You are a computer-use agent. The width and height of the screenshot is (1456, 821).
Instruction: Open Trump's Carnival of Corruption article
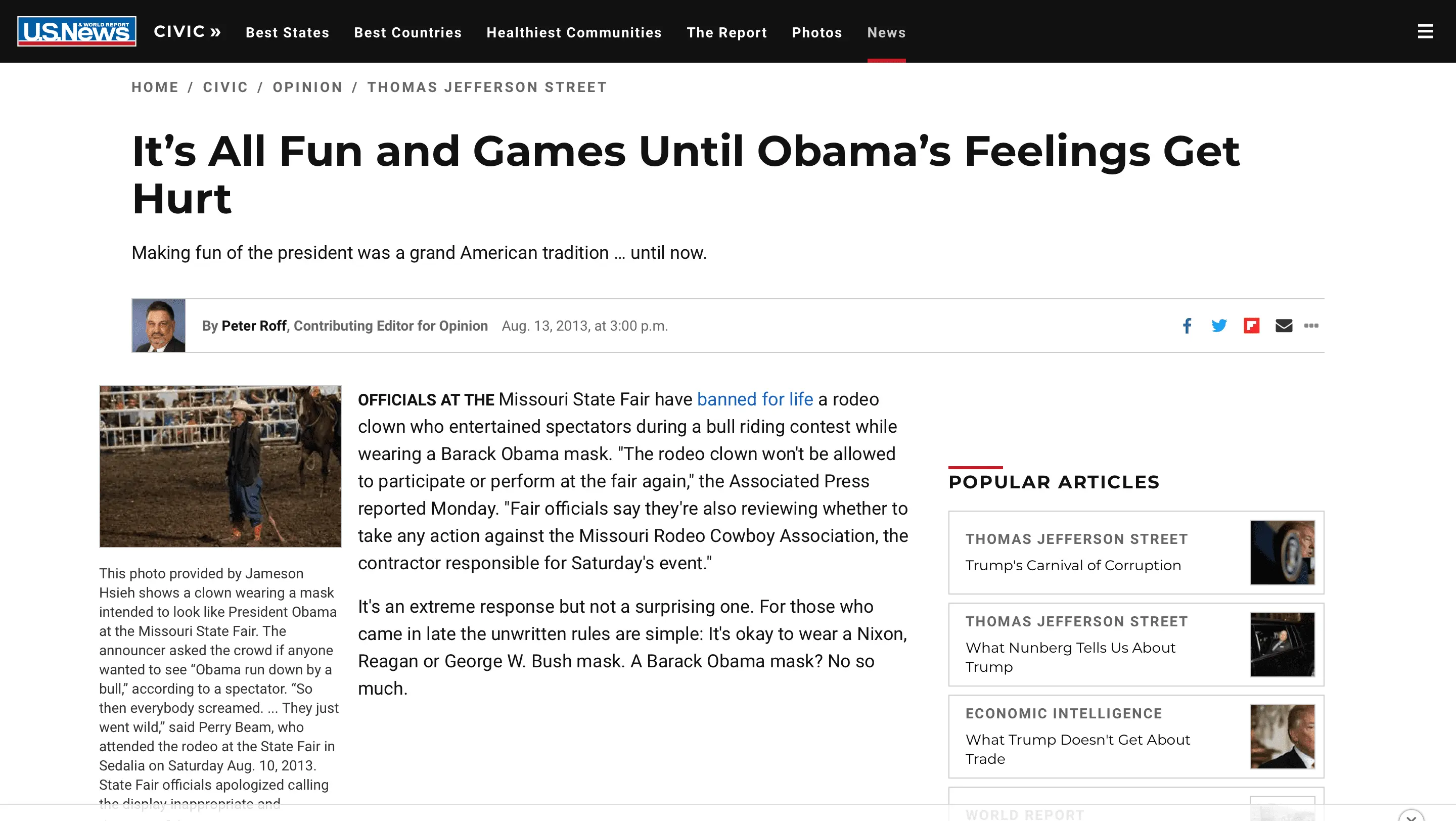tap(1073, 566)
